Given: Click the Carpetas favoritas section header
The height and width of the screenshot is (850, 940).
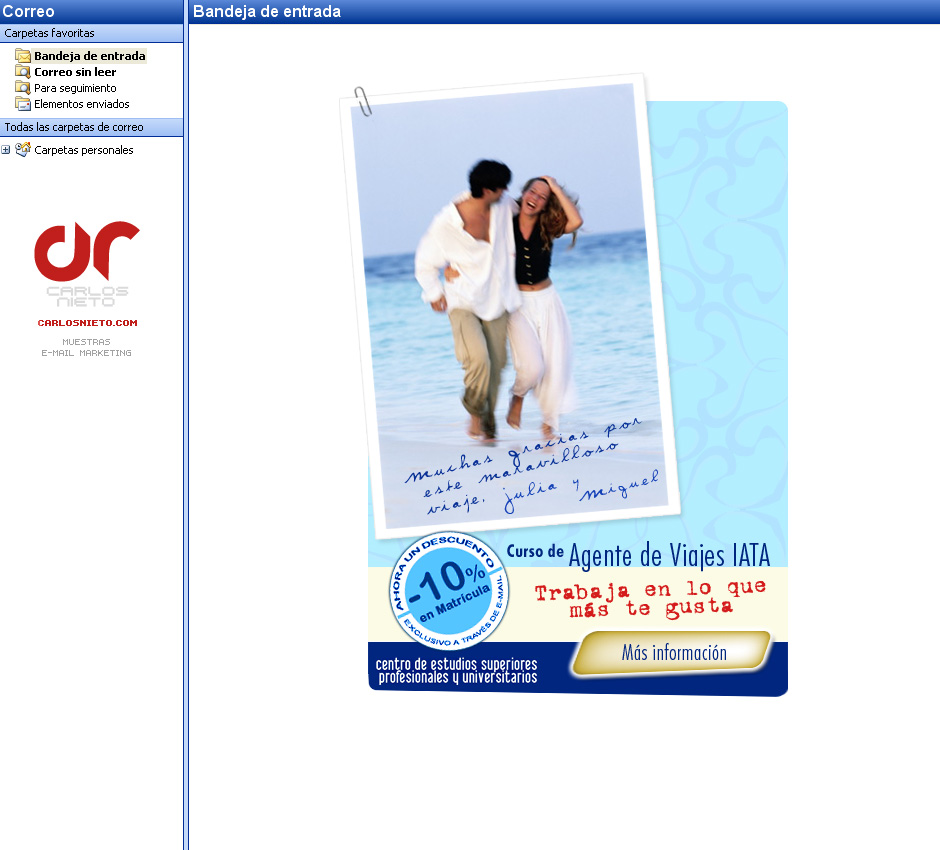Looking at the screenshot, I should [92, 33].
